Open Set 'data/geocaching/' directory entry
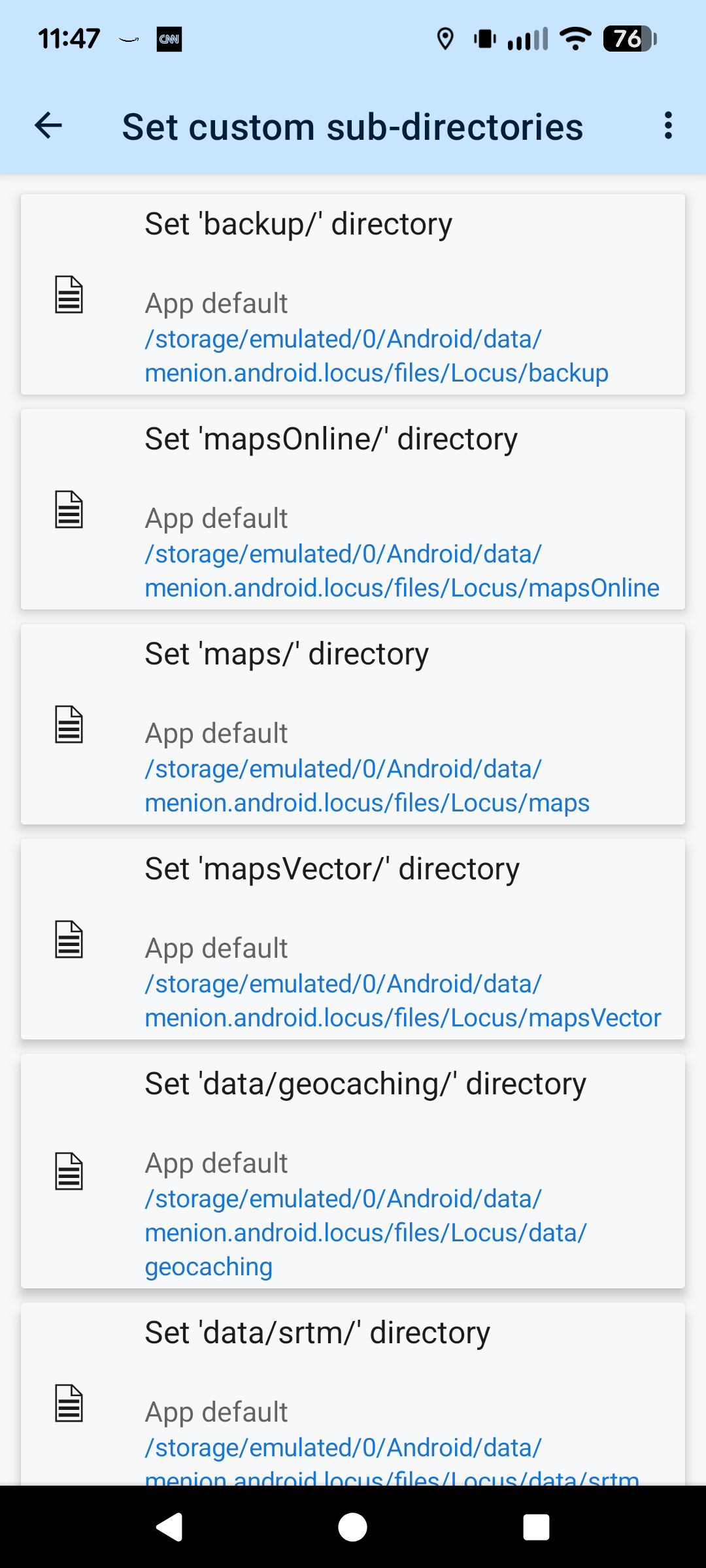This screenshot has height=1568, width=706. coord(365,1084)
